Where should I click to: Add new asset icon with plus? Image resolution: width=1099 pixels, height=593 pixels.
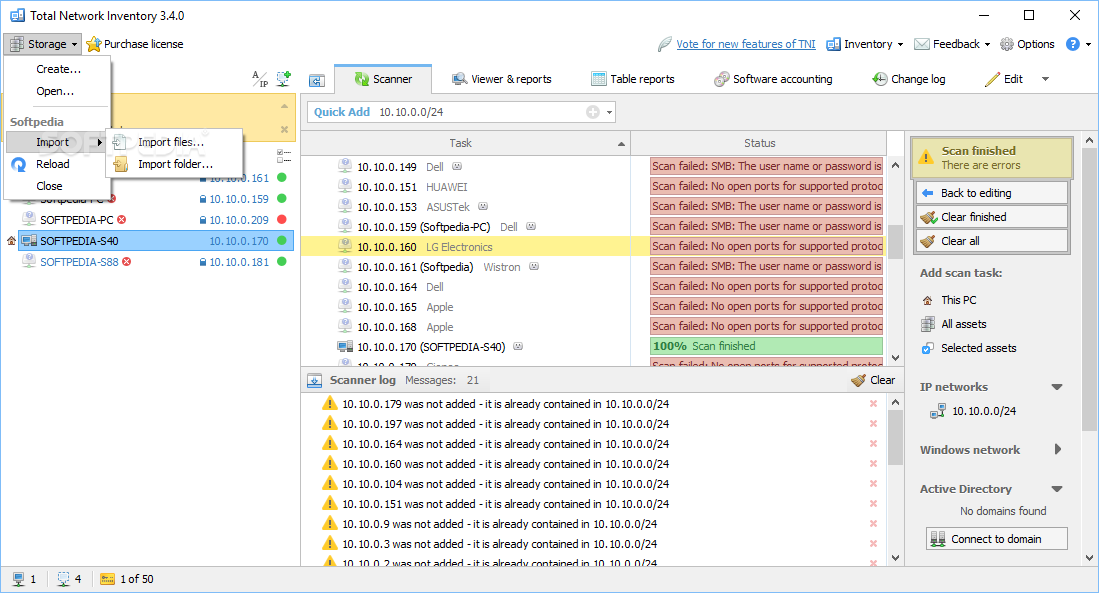(283, 79)
